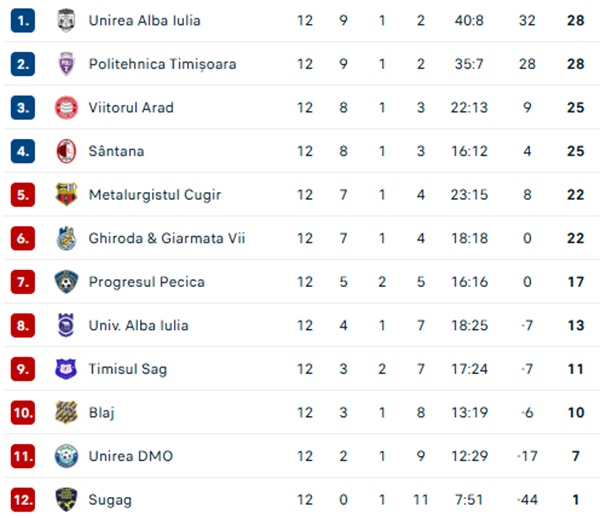The width and height of the screenshot is (600, 518).
Task: Click the Univ. Alba Iulia crest
Action: tap(65, 325)
